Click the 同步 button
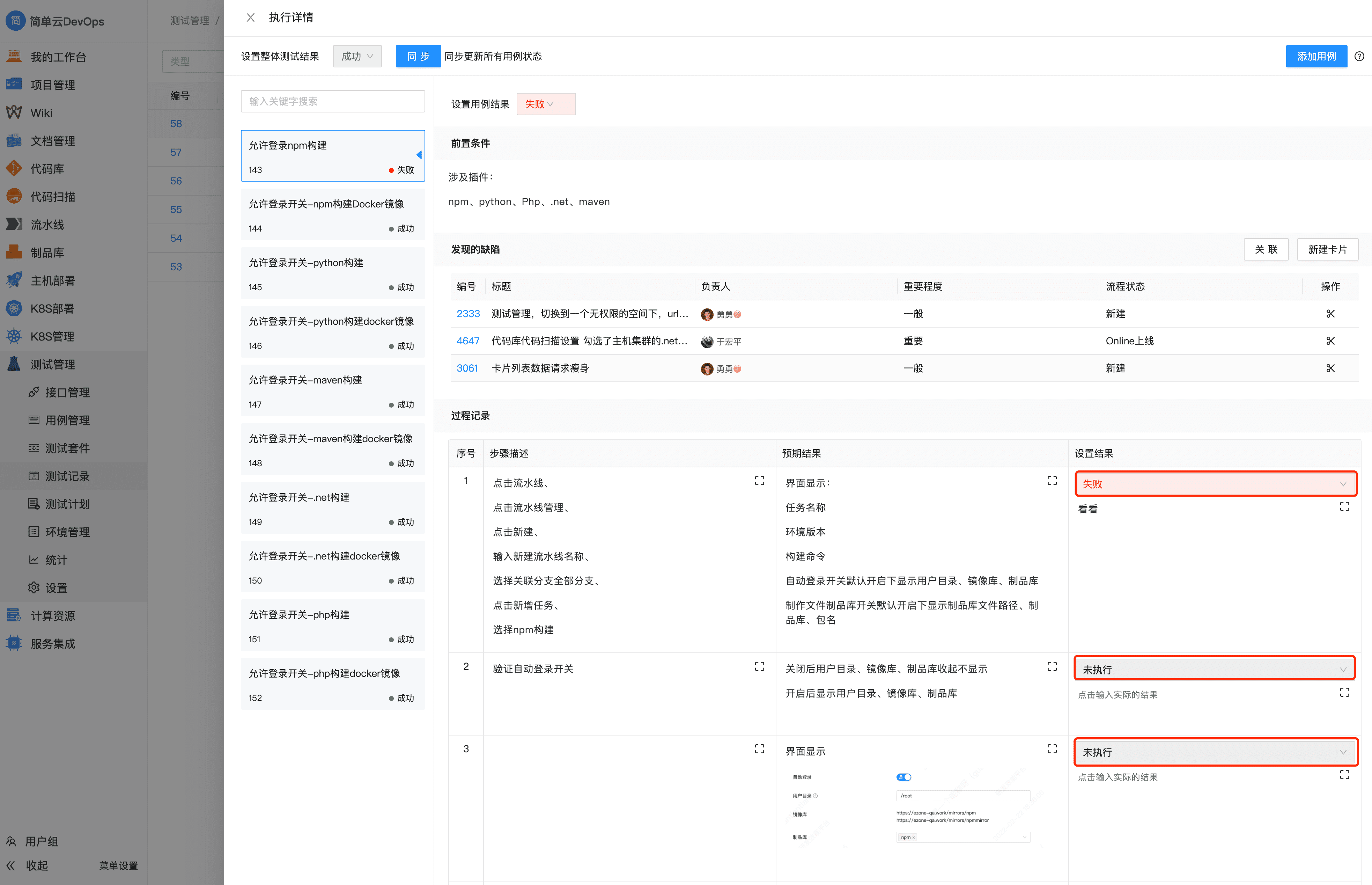 click(x=418, y=56)
